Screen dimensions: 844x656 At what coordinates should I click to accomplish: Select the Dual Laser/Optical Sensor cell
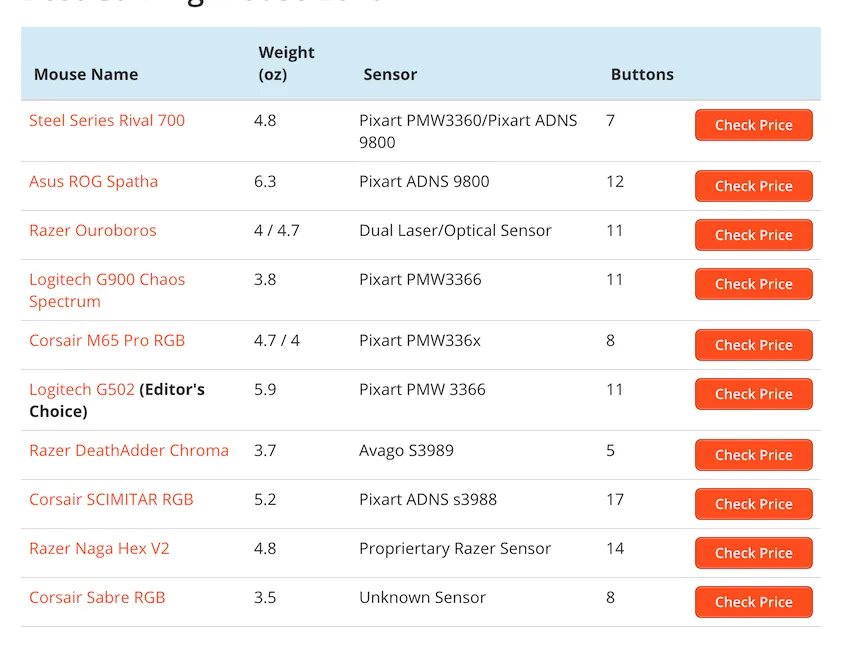(x=455, y=230)
